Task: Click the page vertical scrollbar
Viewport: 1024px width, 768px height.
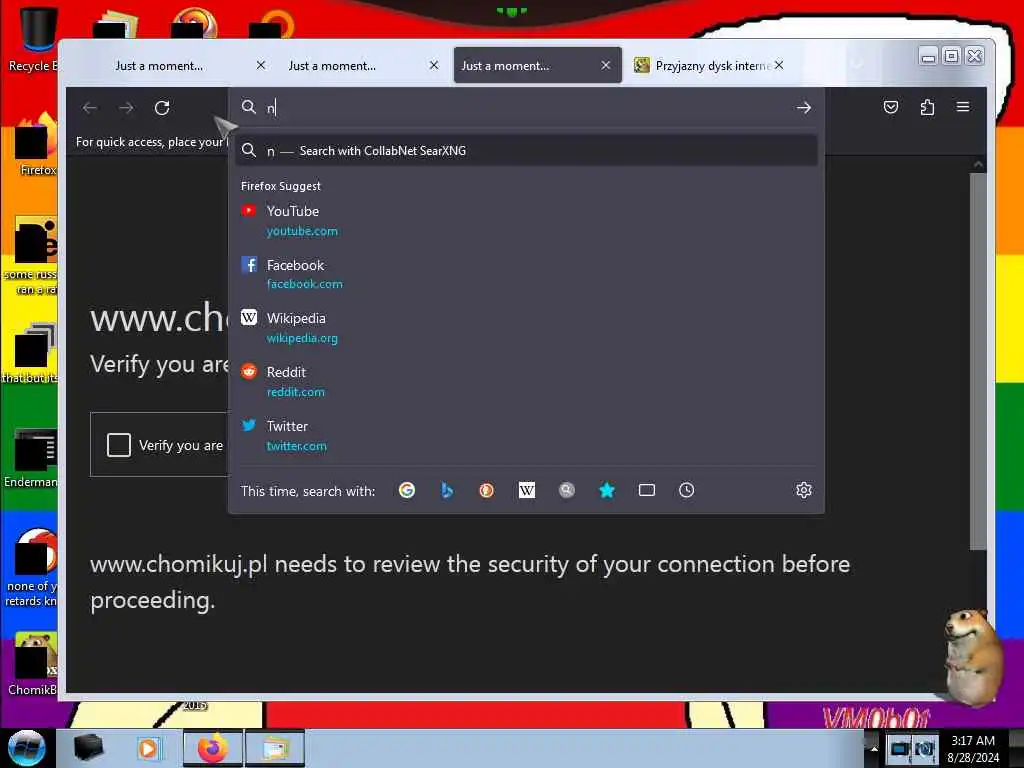Action: pyautogui.click(x=978, y=360)
